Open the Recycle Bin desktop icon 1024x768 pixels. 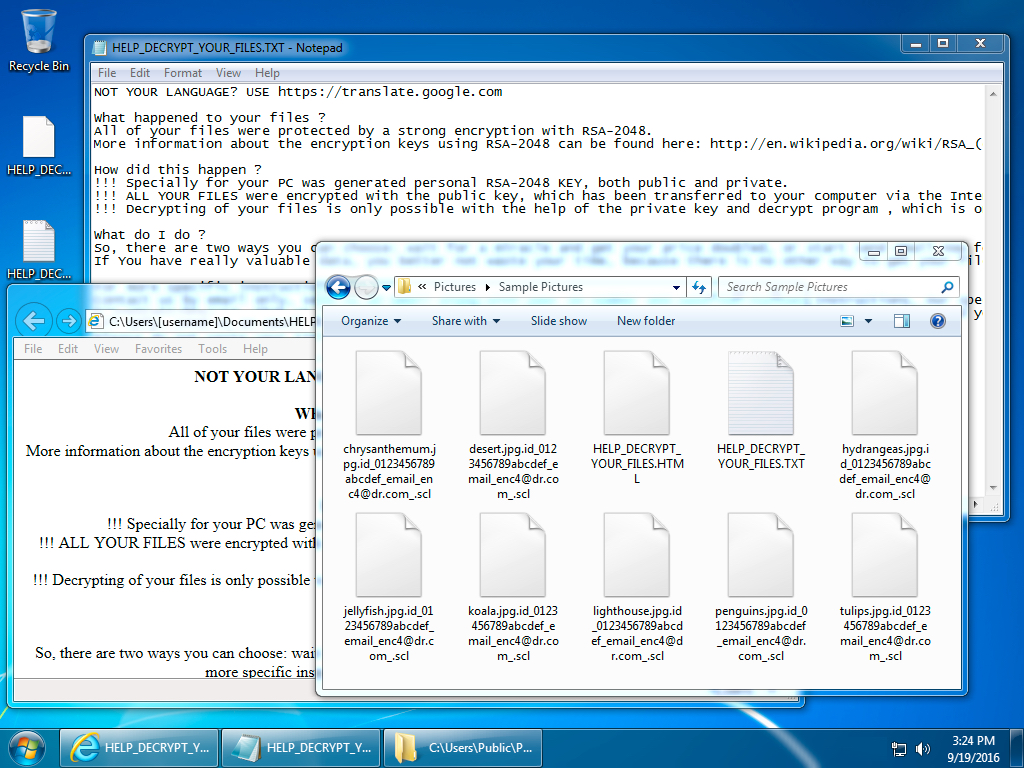coord(39,40)
